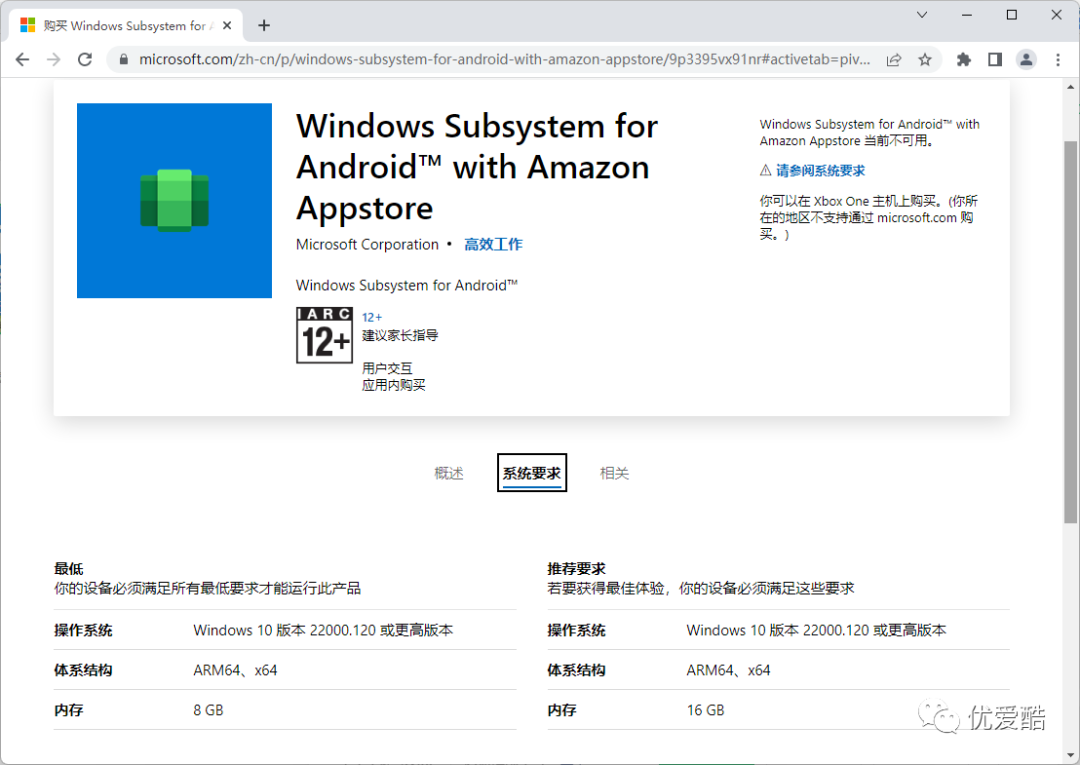1080x765 pixels.
Task: Click 应用内购买 descriptor text
Action: 393,385
